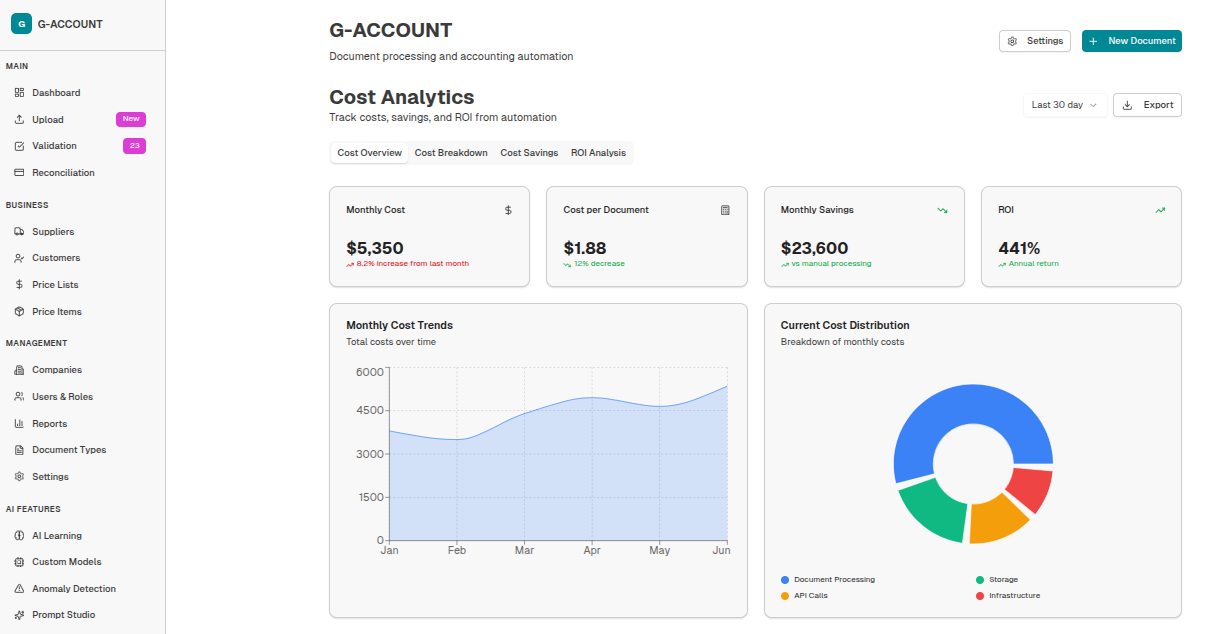Viewport: 1220px width, 634px height.
Task: Click the calculator icon on Cost per Document card
Action: coord(725,210)
